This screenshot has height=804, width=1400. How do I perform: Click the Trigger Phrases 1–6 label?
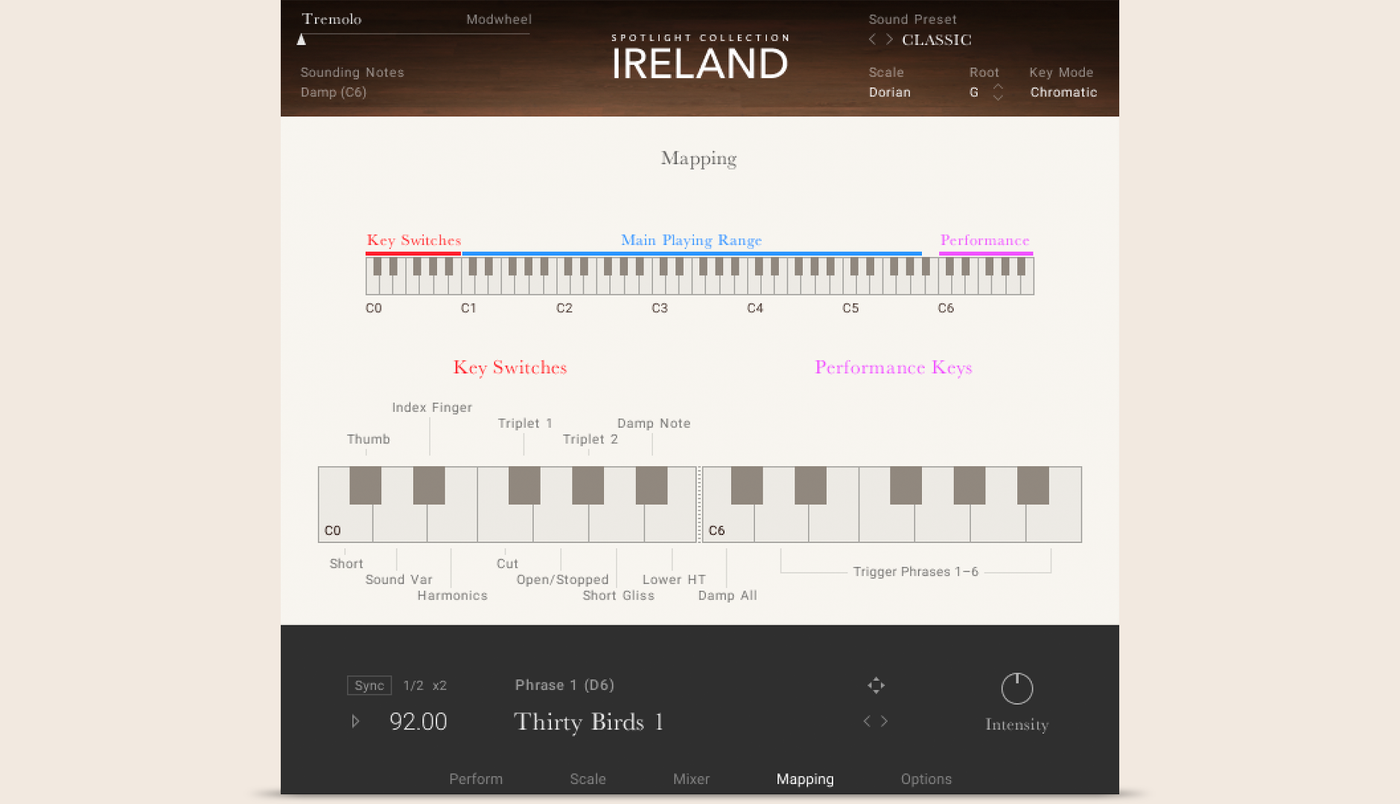pyautogui.click(x=916, y=571)
